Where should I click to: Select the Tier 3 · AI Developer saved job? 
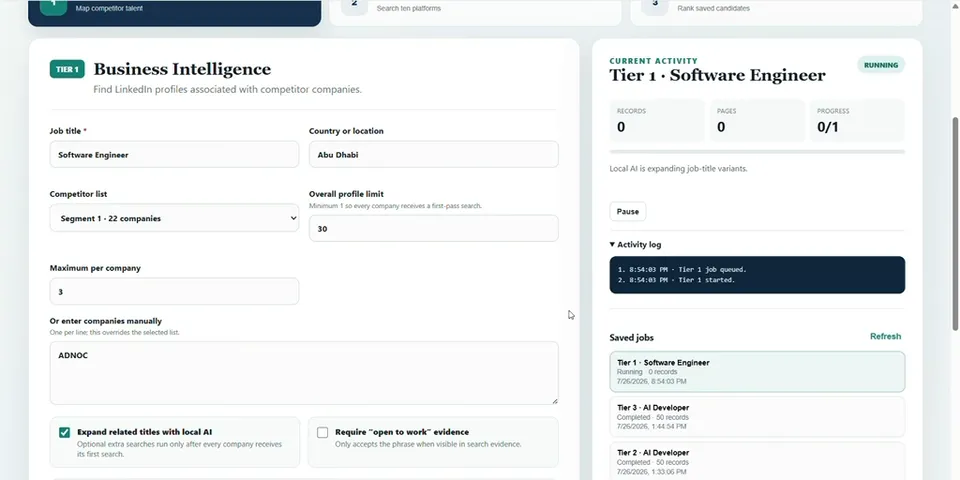(757, 417)
